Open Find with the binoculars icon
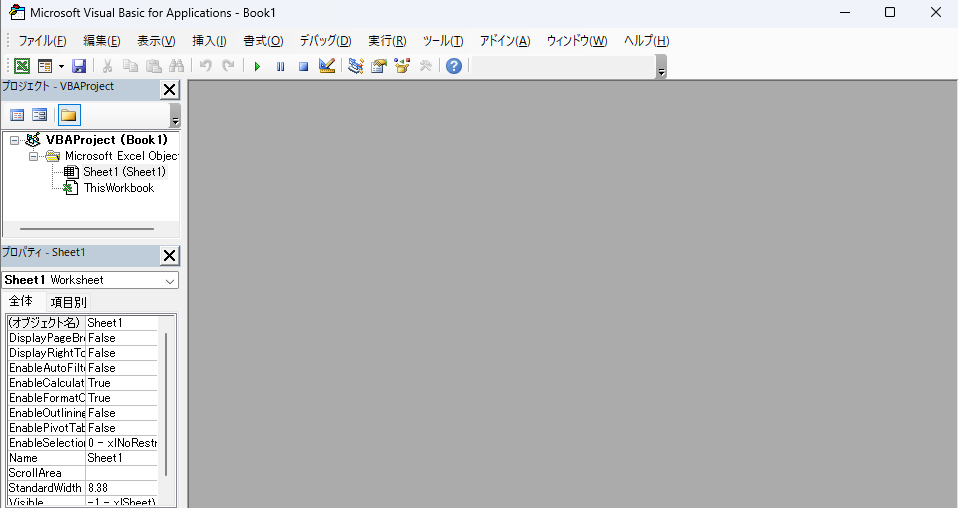Screen dimensions: 958x508 pos(177,65)
